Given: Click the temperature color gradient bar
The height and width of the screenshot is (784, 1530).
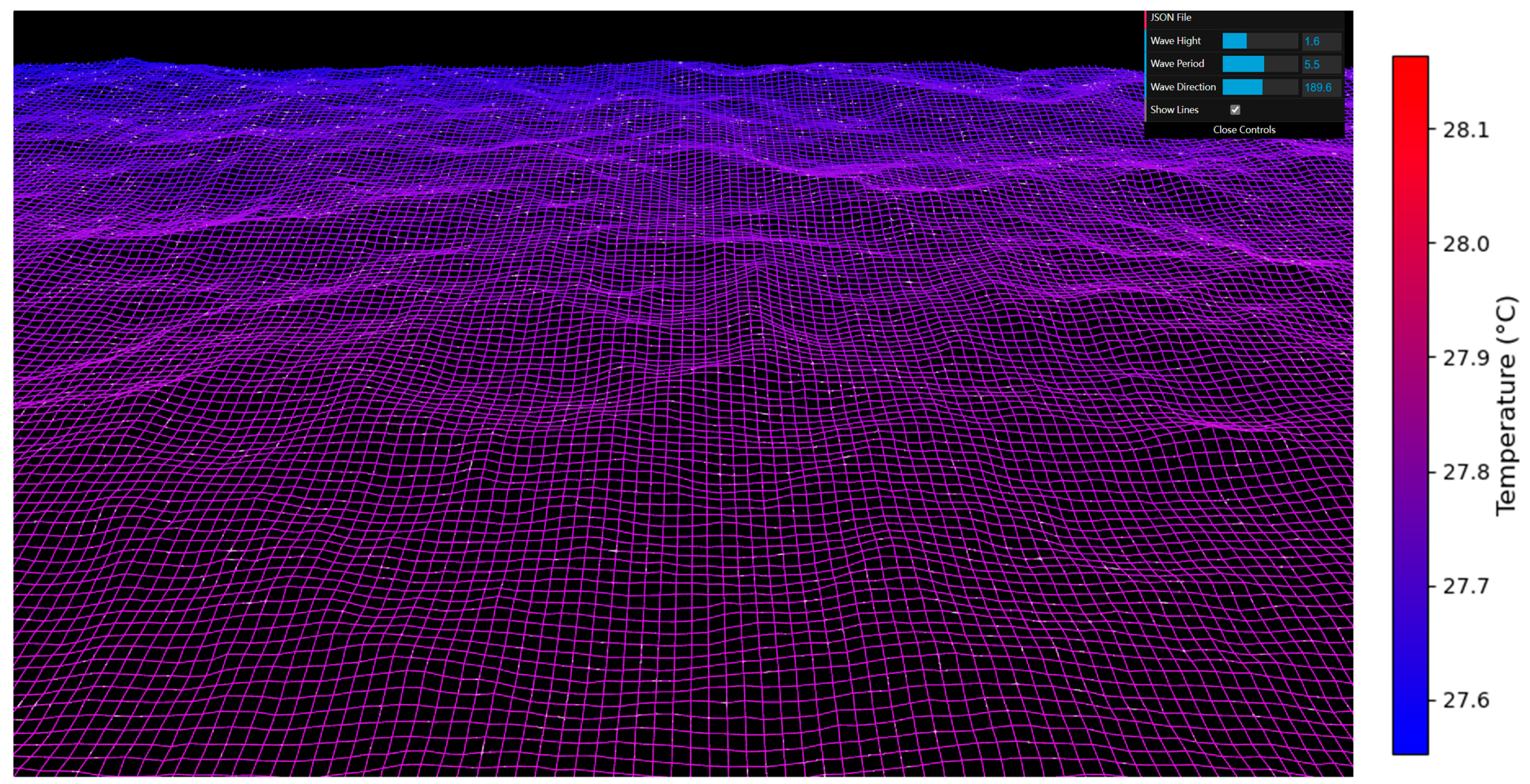Looking at the screenshot, I should point(1410,405).
